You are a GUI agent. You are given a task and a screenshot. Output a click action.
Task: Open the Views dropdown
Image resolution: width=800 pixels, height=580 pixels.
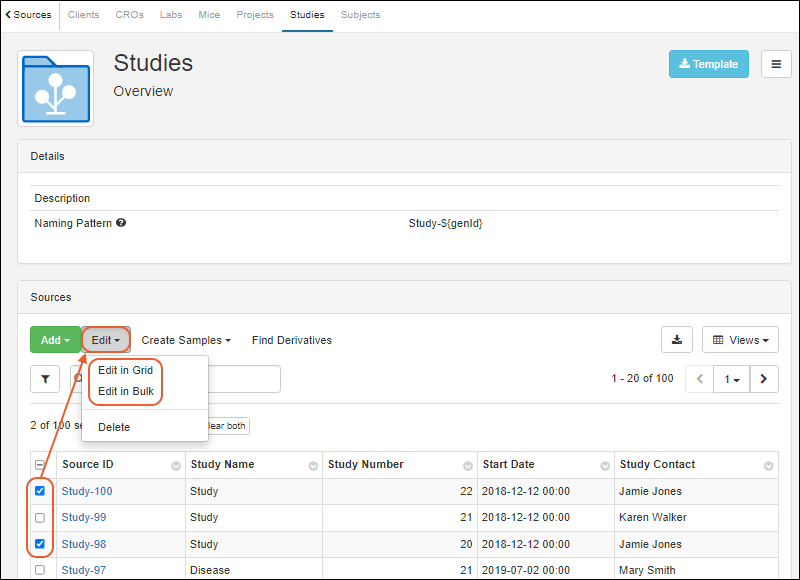(x=740, y=340)
